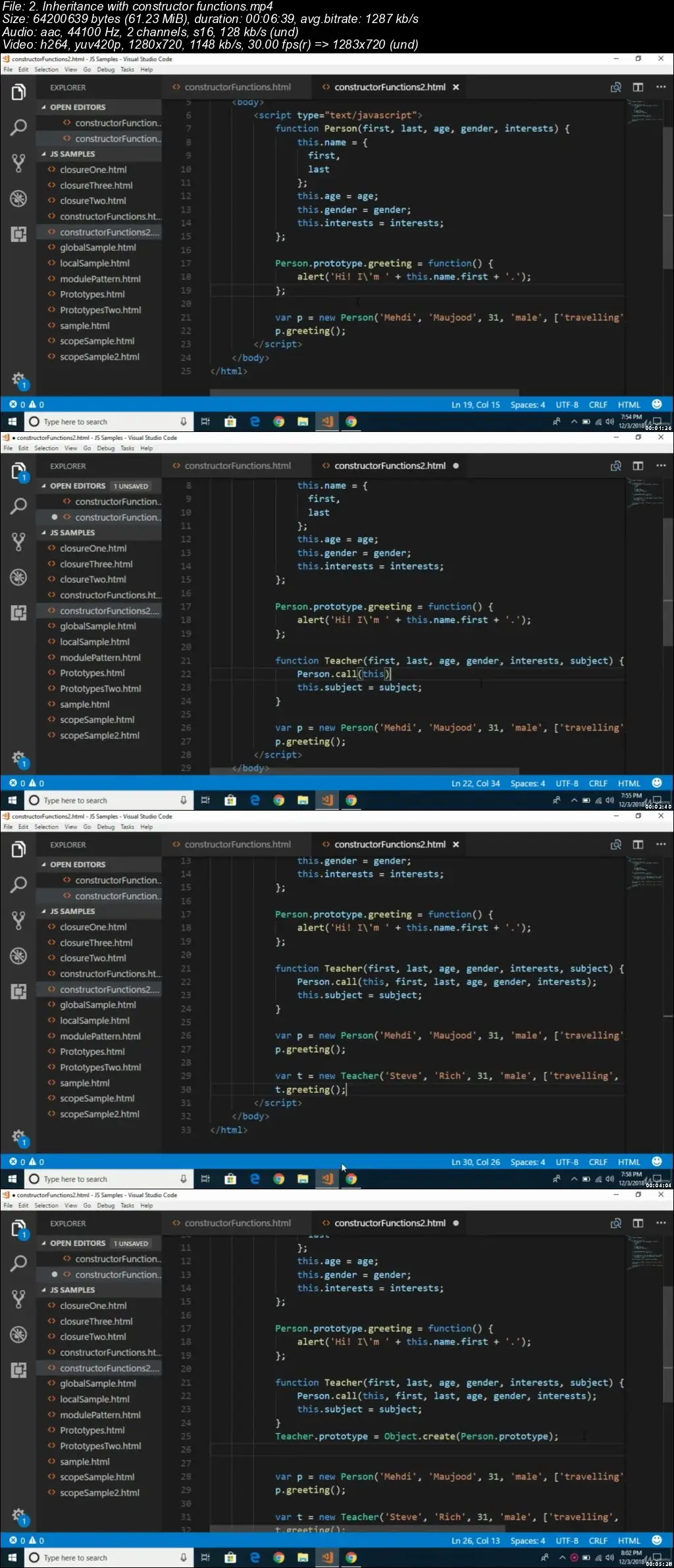The width and height of the screenshot is (674, 1568).
Task: Open Source Control in the Ln 19 frame
Action: click(x=18, y=163)
